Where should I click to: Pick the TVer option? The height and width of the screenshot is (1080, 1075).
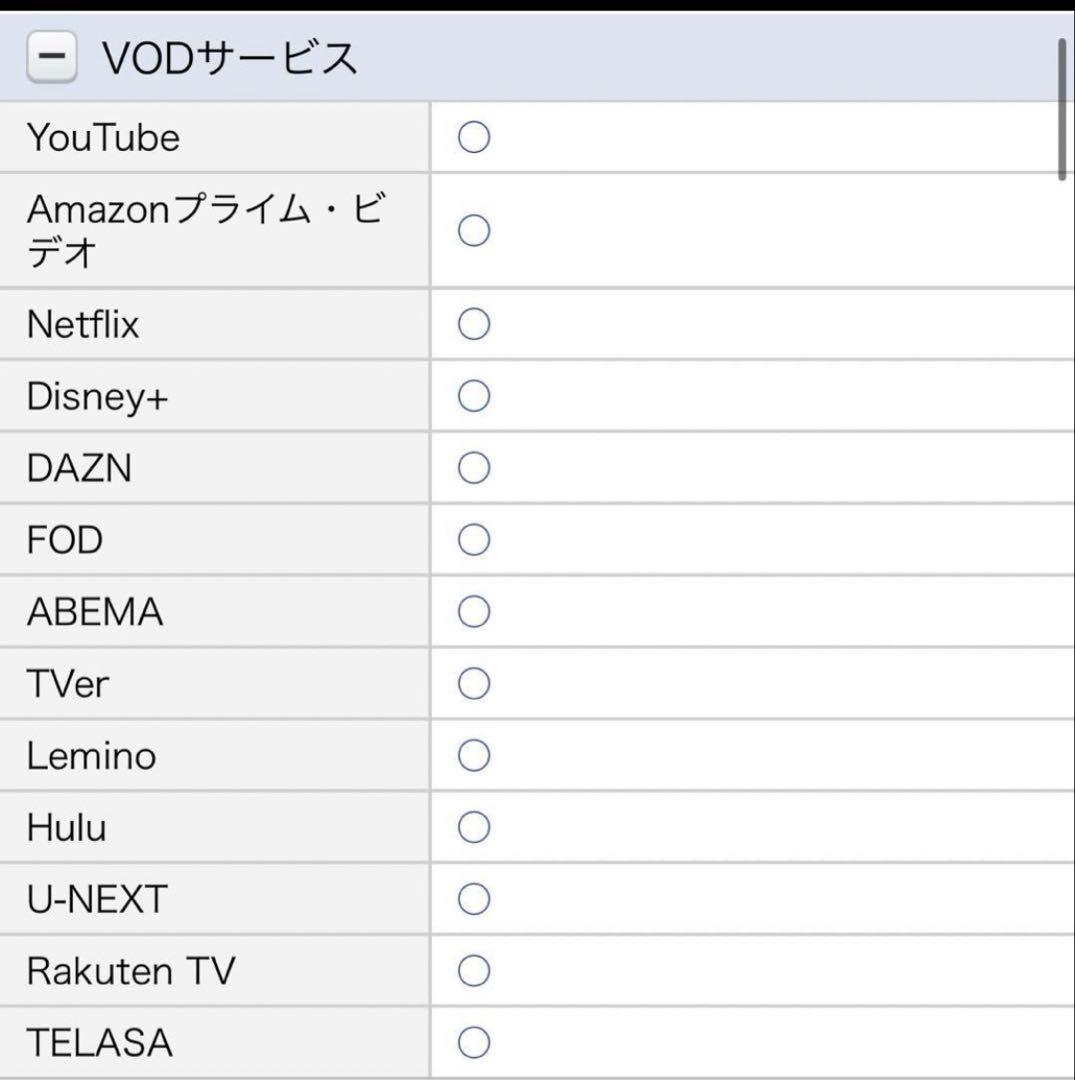[x=471, y=683]
